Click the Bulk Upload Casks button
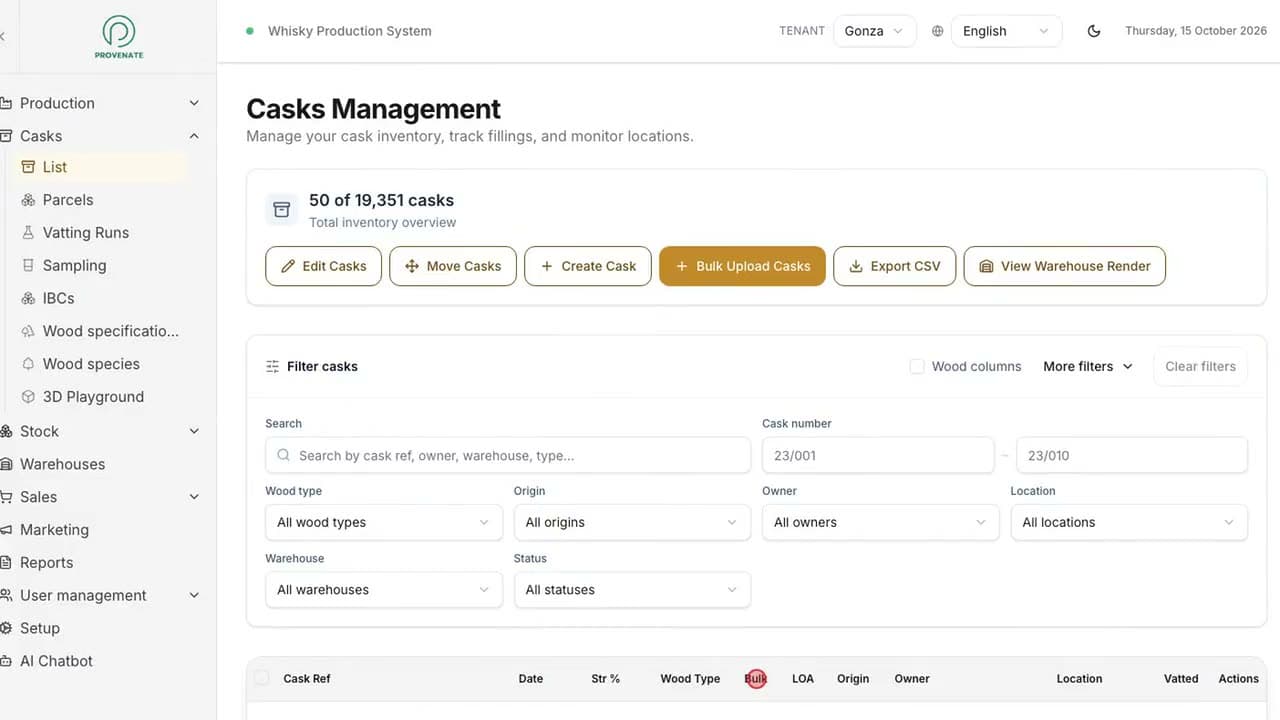The height and width of the screenshot is (720, 1280). tap(742, 266)
